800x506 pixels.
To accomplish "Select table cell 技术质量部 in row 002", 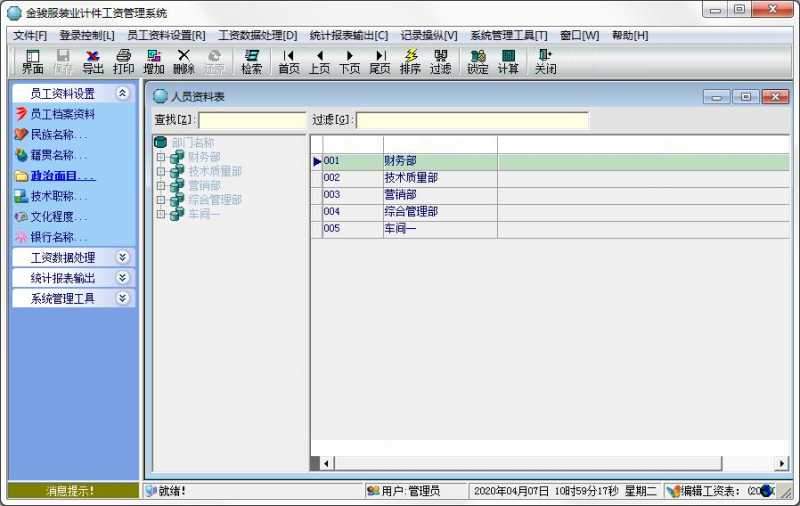I will pos(440,178).
